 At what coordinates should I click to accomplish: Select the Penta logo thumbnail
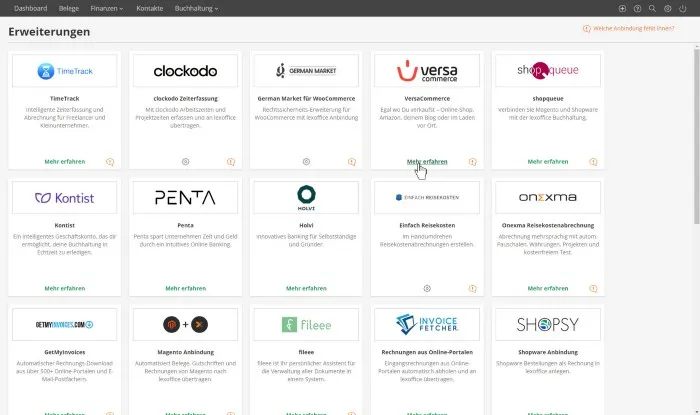[185, 198]
